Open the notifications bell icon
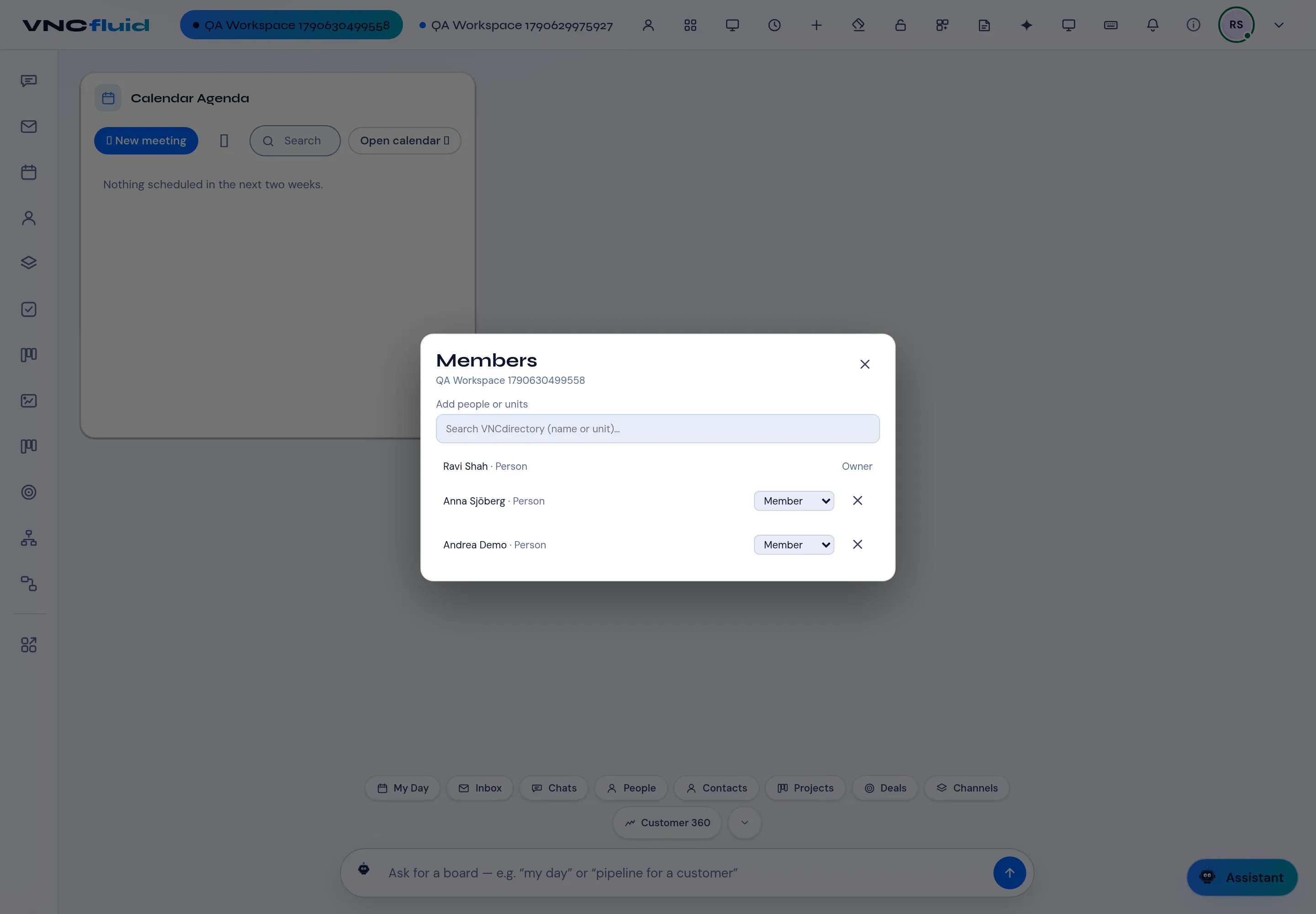The height and width of the screenshot is (914, 1316). tap(1153, 25)
